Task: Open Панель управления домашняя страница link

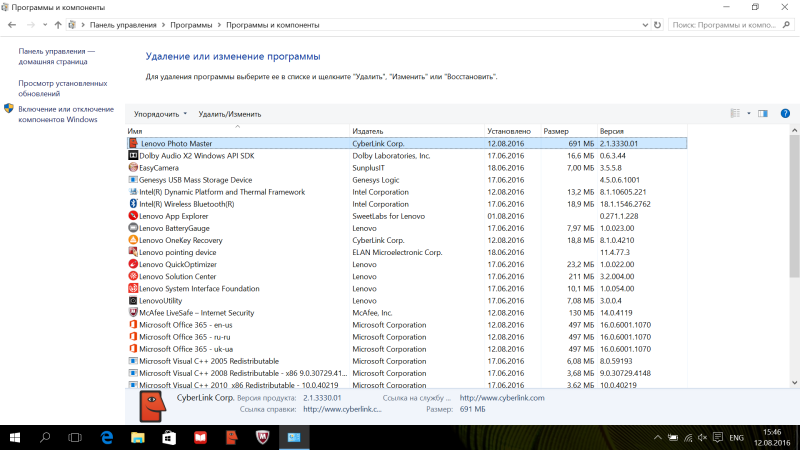Action: coord(57,56)
